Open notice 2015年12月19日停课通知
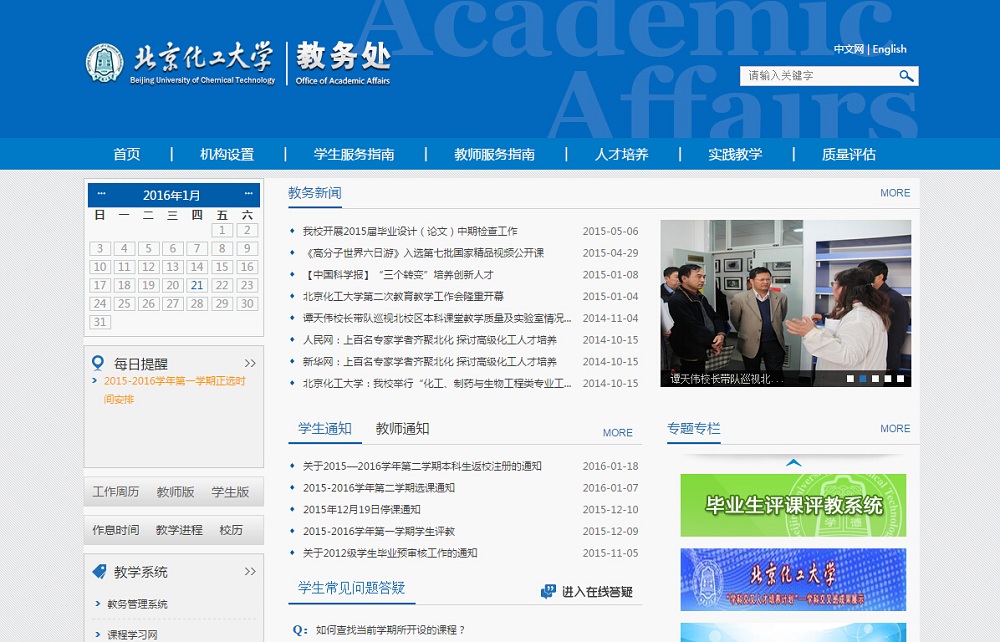Screen dimensions: 1000x642 point(362,509)
